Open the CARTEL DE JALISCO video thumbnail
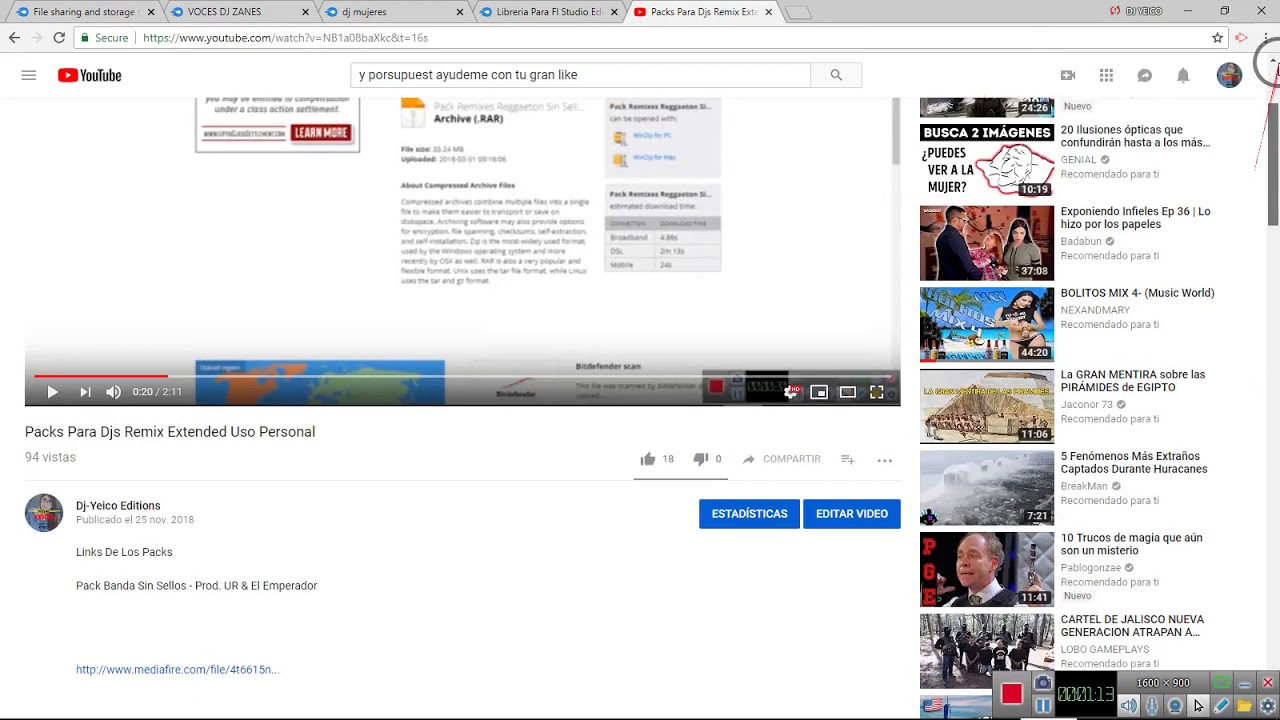 pyautogui.click(x=987, y=651)
